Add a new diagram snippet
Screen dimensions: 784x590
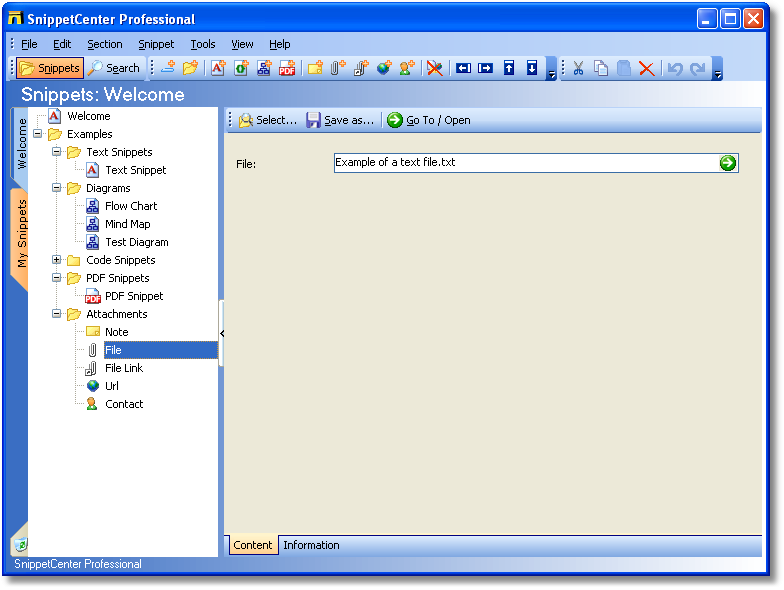tap(264, 68)
